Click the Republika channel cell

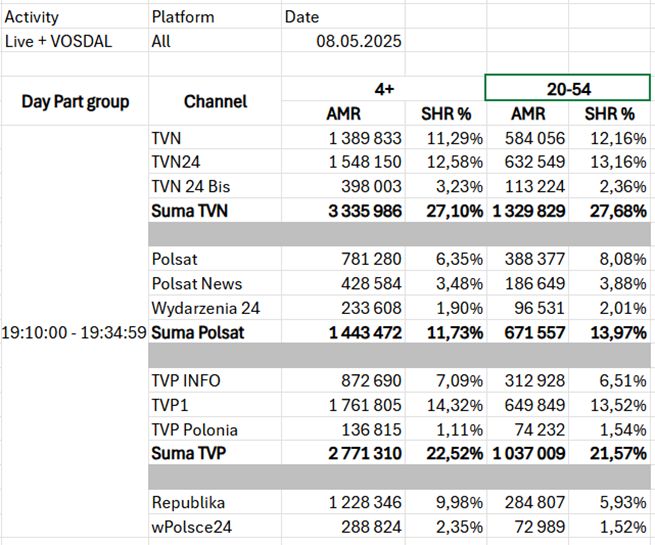pyautogui.click(x=188, y=502)
